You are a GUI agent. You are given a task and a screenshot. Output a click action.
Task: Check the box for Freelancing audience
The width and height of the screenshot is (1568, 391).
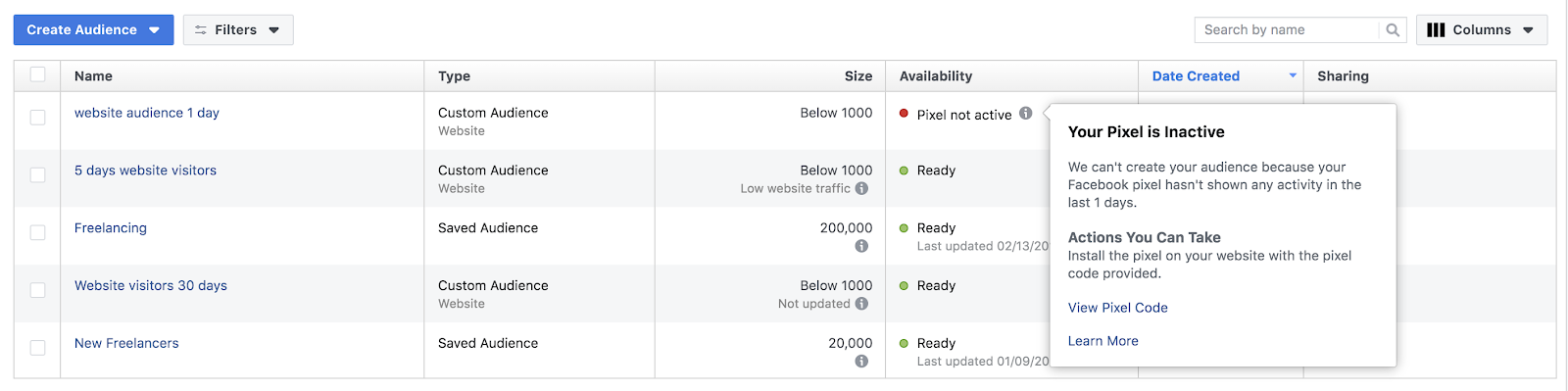pos(37,233)
